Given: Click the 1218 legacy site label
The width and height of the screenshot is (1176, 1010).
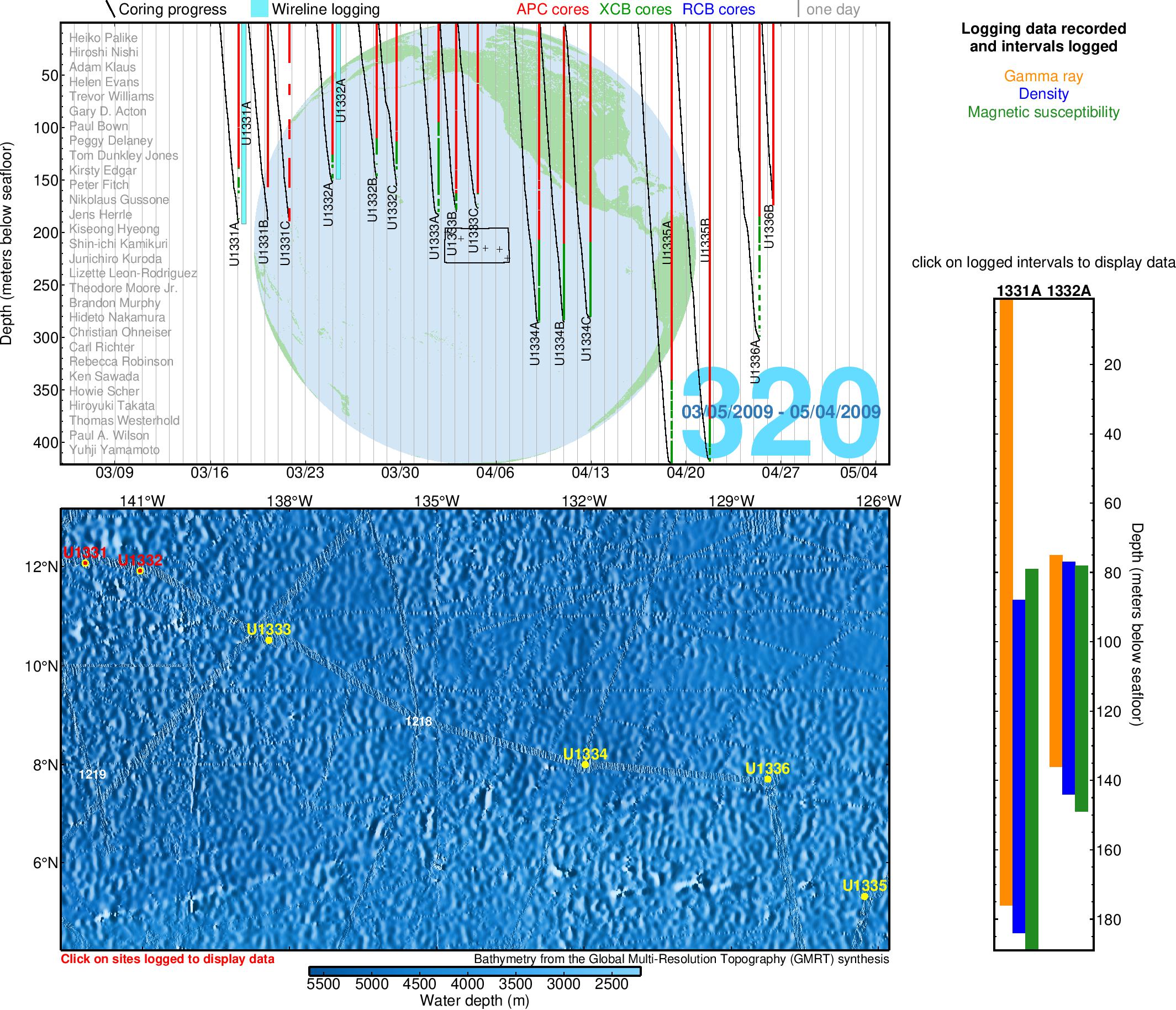Looking at the screenshot, I should [x=418, y=722].
